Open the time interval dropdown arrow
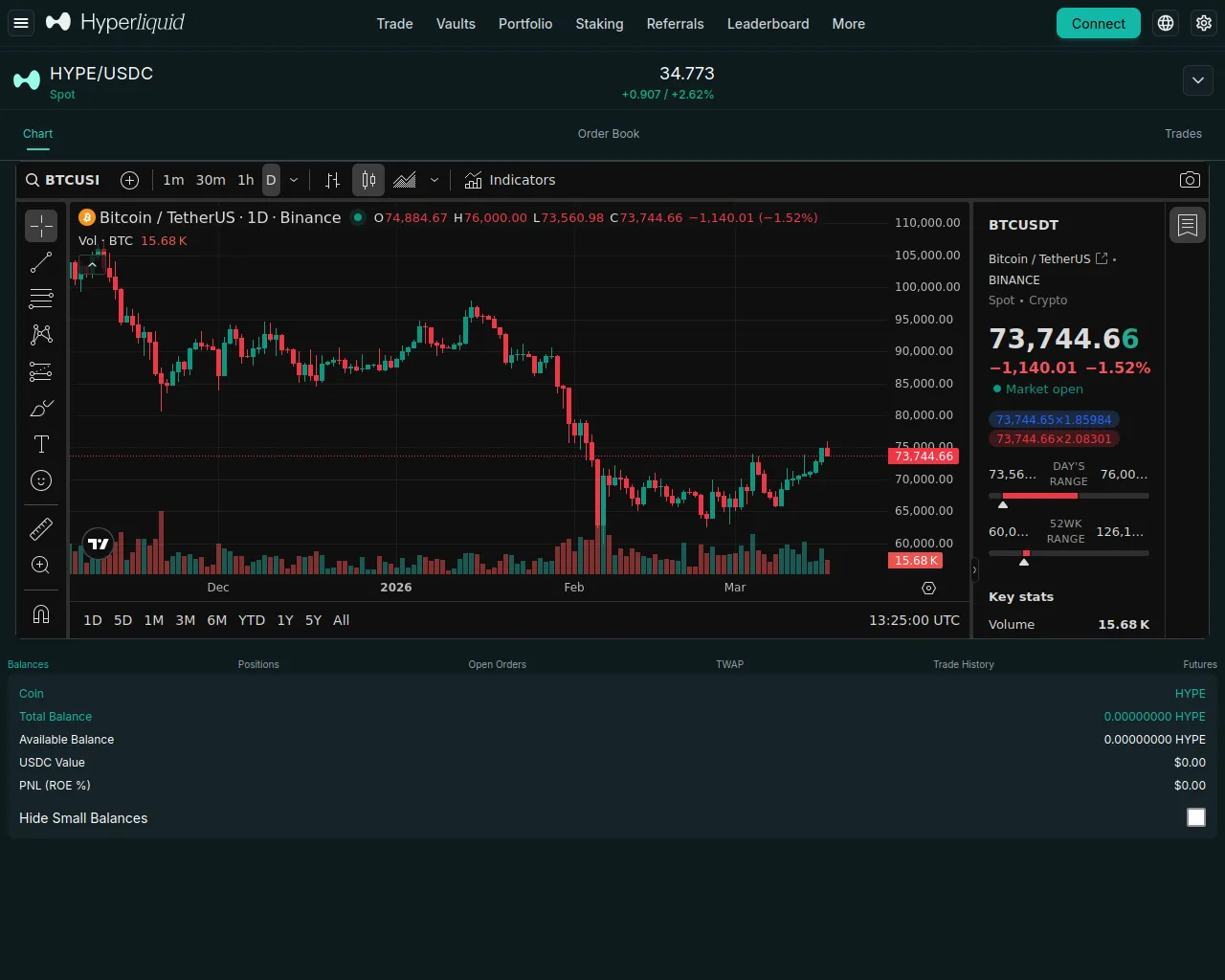Image resolution: width=1225 pixels, height=980 pixels. click(294, 180)
